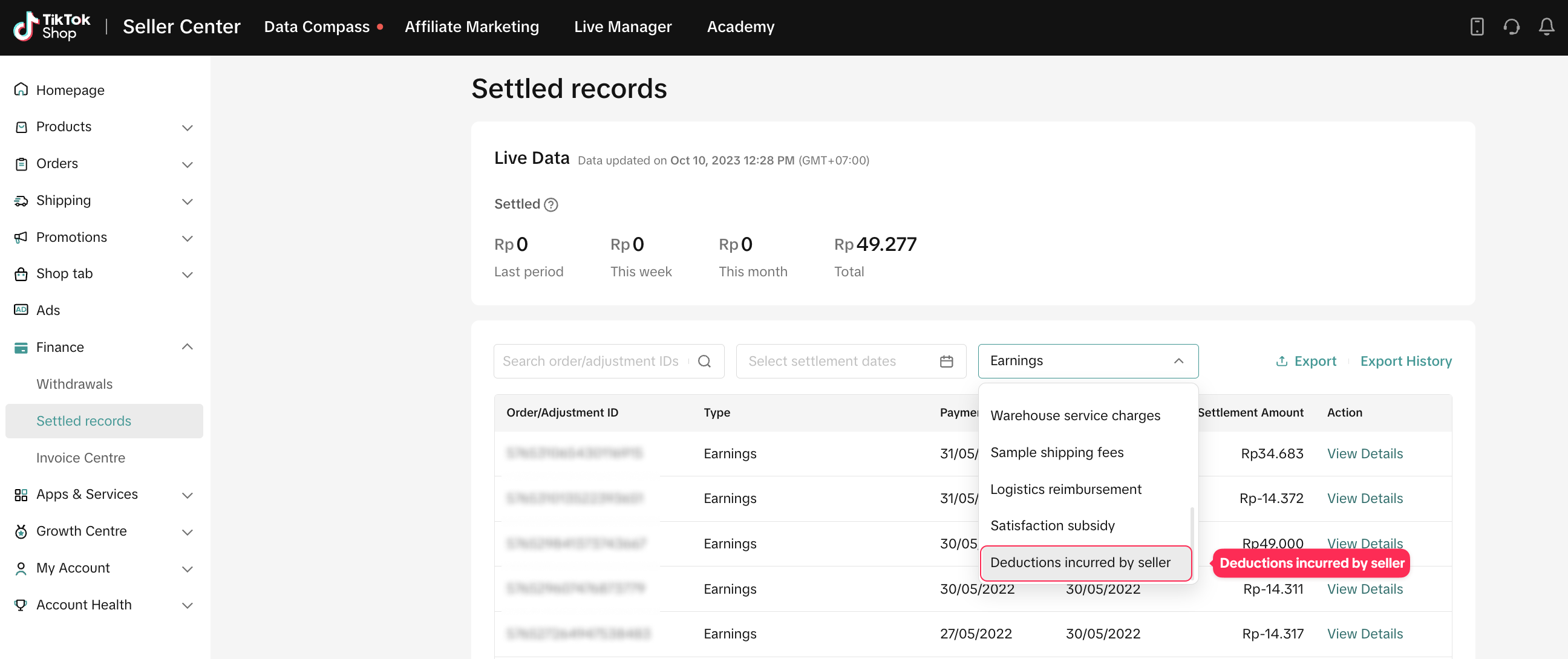Collapse the Finance sidebar section
The image size is (1568, 659).
click(x=187, y=347)
